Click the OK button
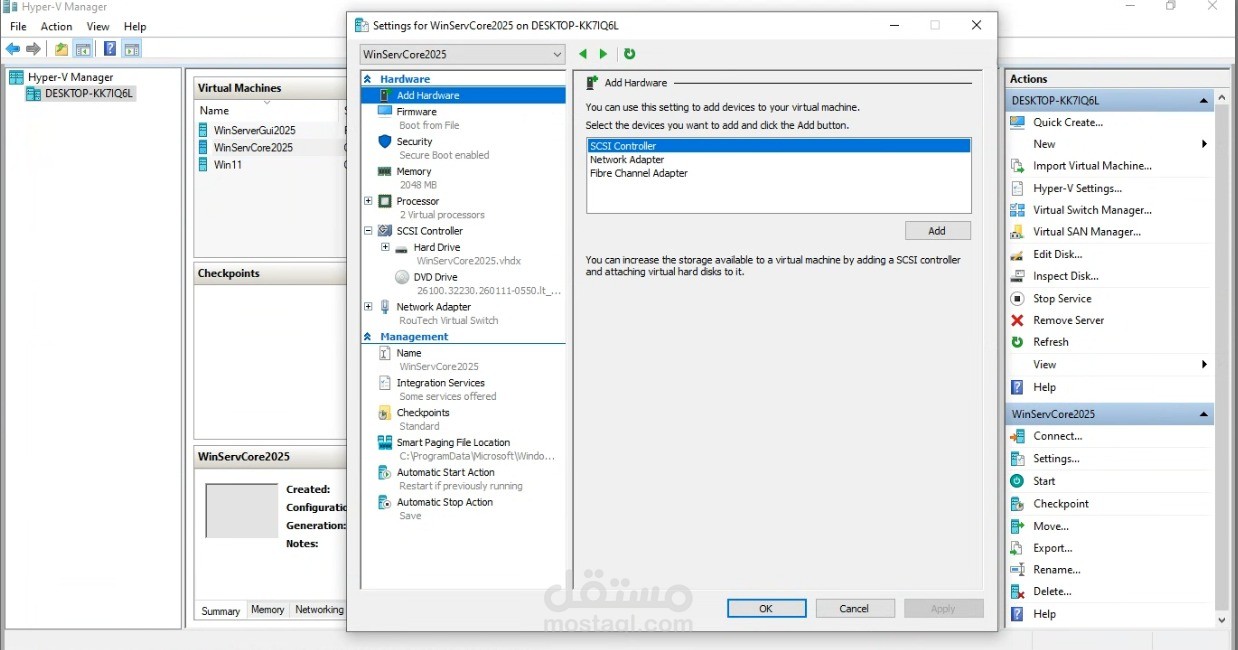 [x=766, y=608]
